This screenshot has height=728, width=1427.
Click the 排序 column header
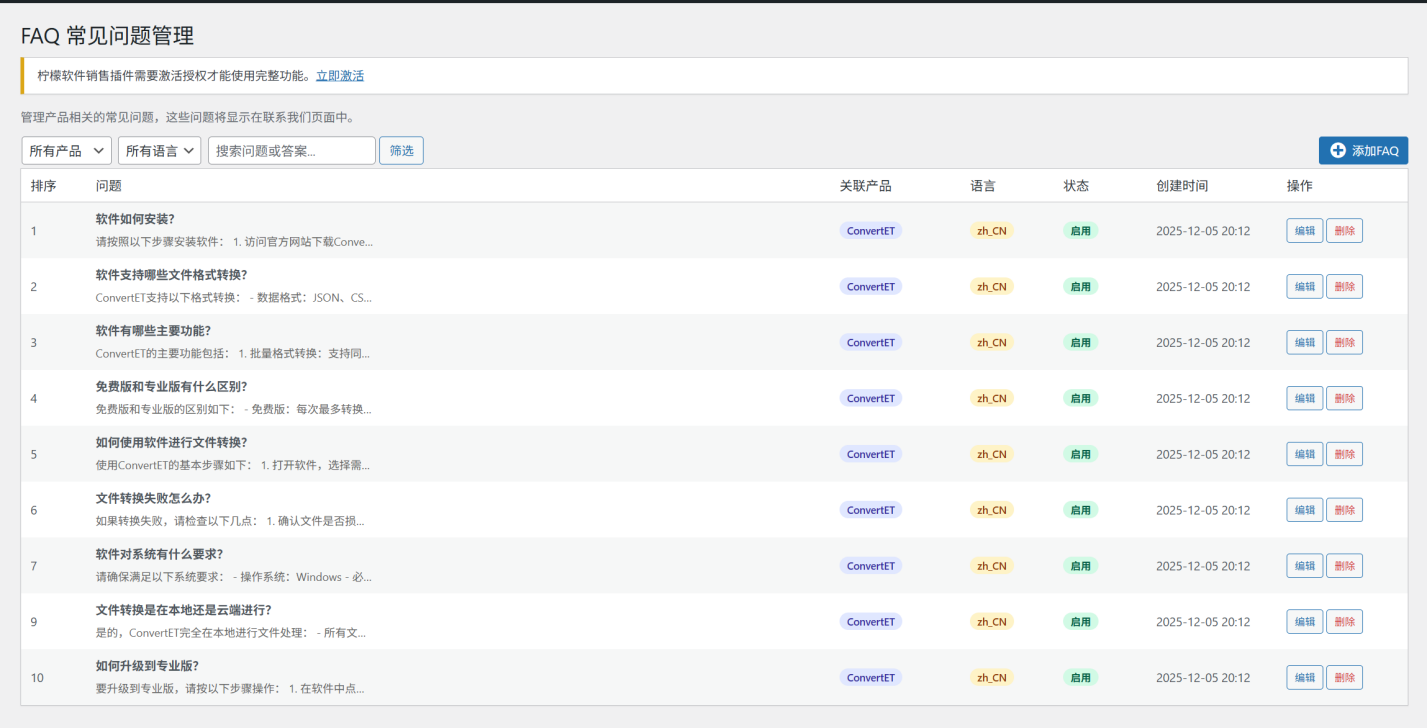[x=43, y=186]
